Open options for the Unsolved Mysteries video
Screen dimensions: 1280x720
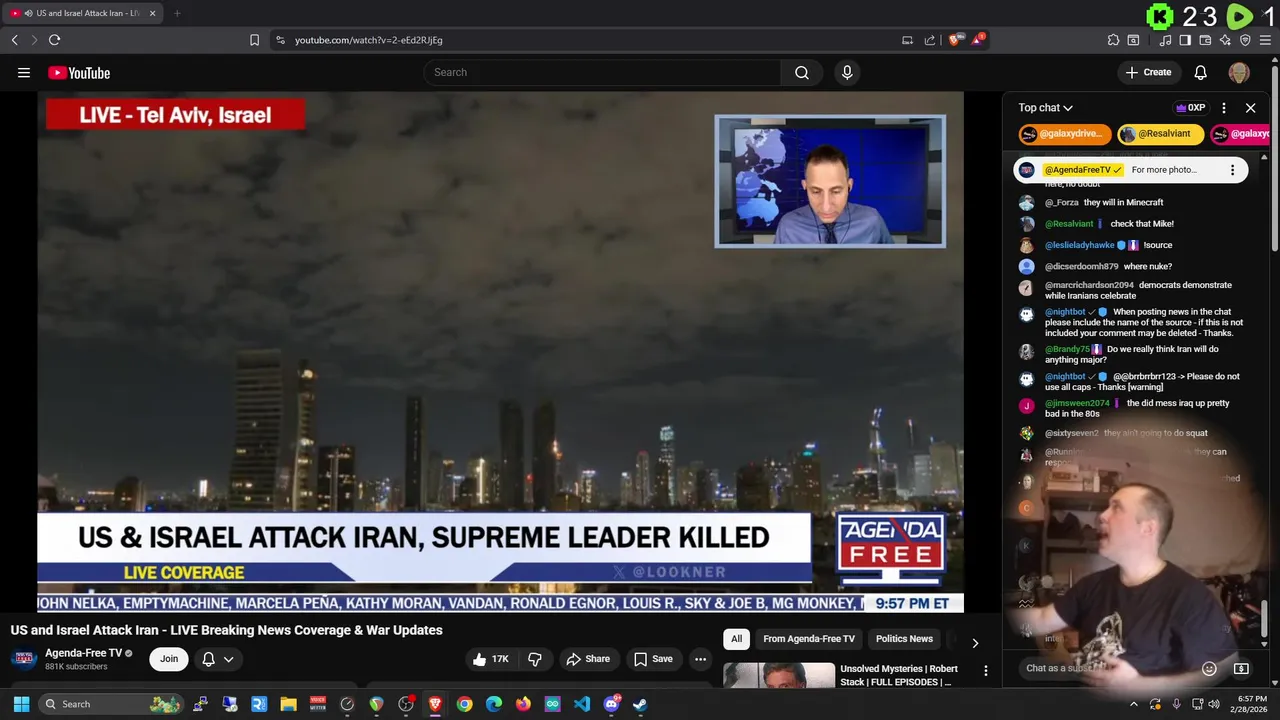(x=985, y=671)
